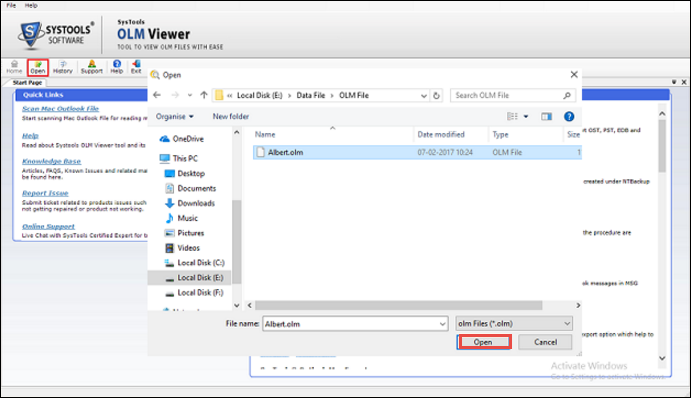Click the forward arrow in Open dialog
691x398 pixels.
pyautogui.click(x=175, y=95)
